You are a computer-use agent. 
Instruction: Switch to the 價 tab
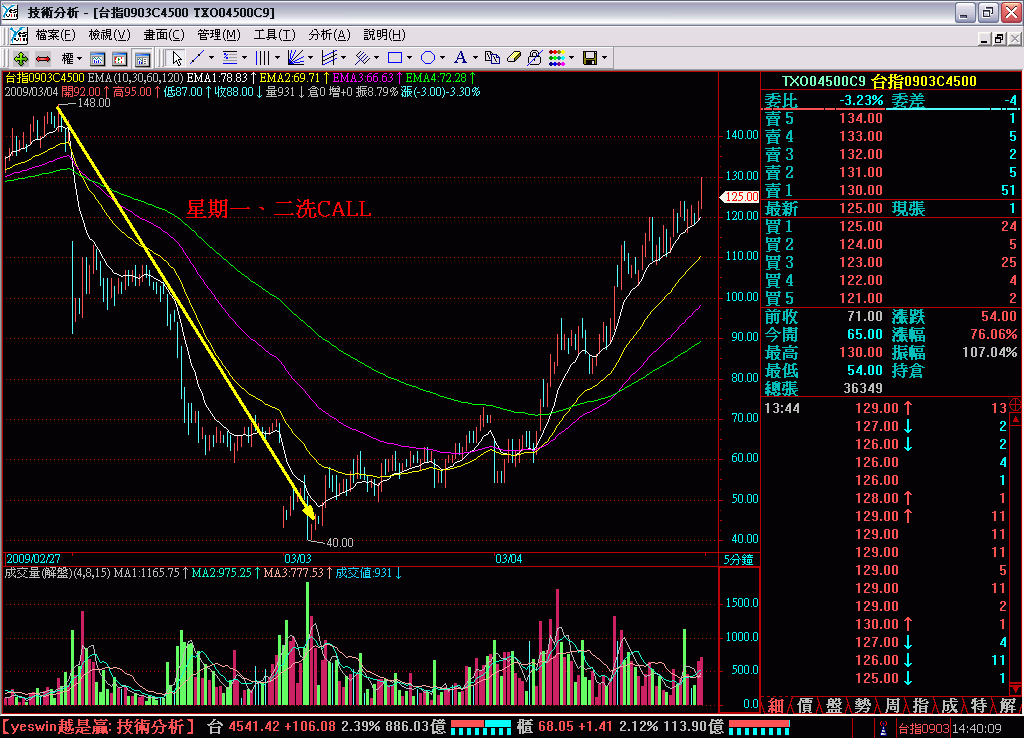point(805,705)
